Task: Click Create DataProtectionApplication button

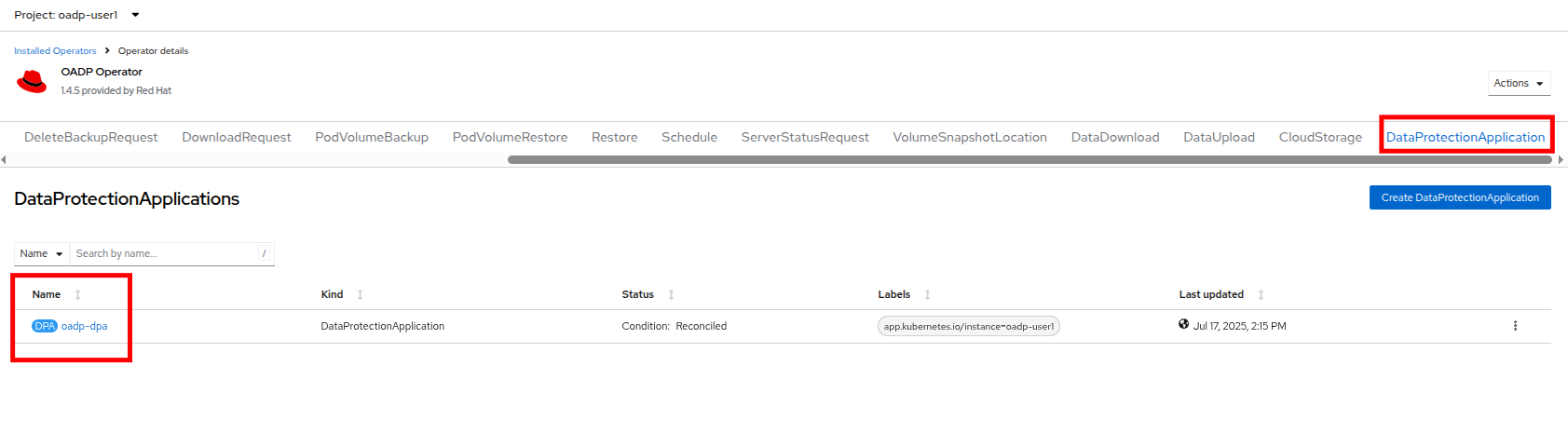Action: [x=1459, y=197]
